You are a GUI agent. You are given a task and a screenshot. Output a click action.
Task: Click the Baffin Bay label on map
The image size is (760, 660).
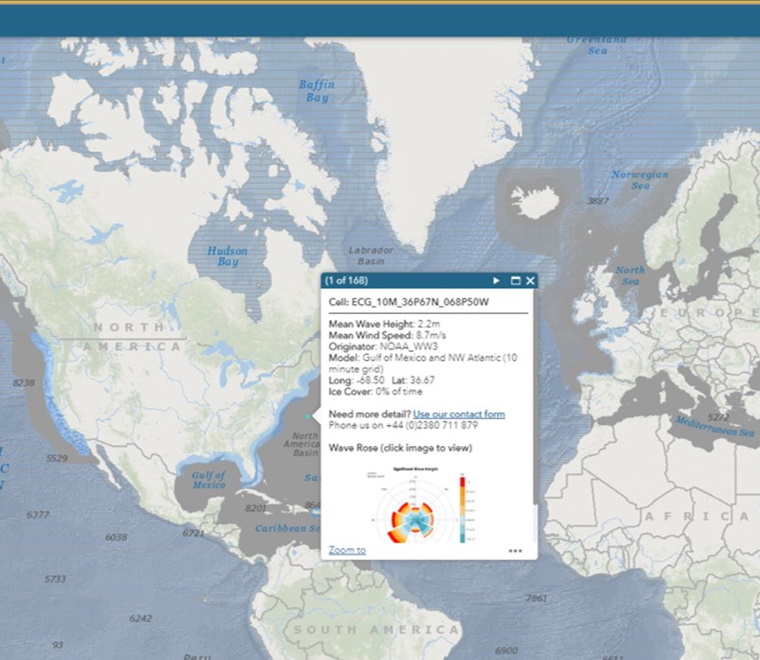pyautogui.click(x=315, y=91)
